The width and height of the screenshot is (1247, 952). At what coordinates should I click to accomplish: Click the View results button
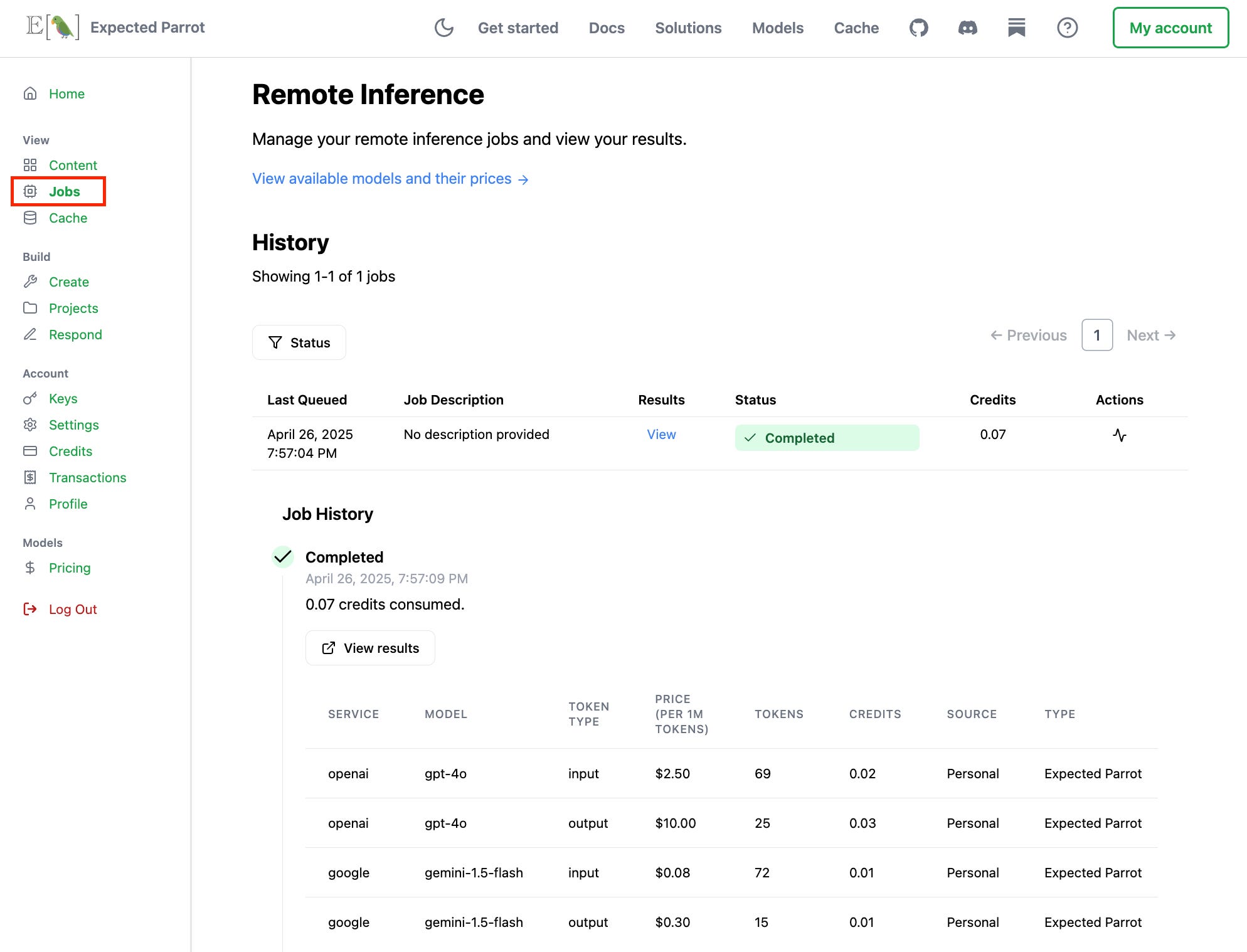370,648
